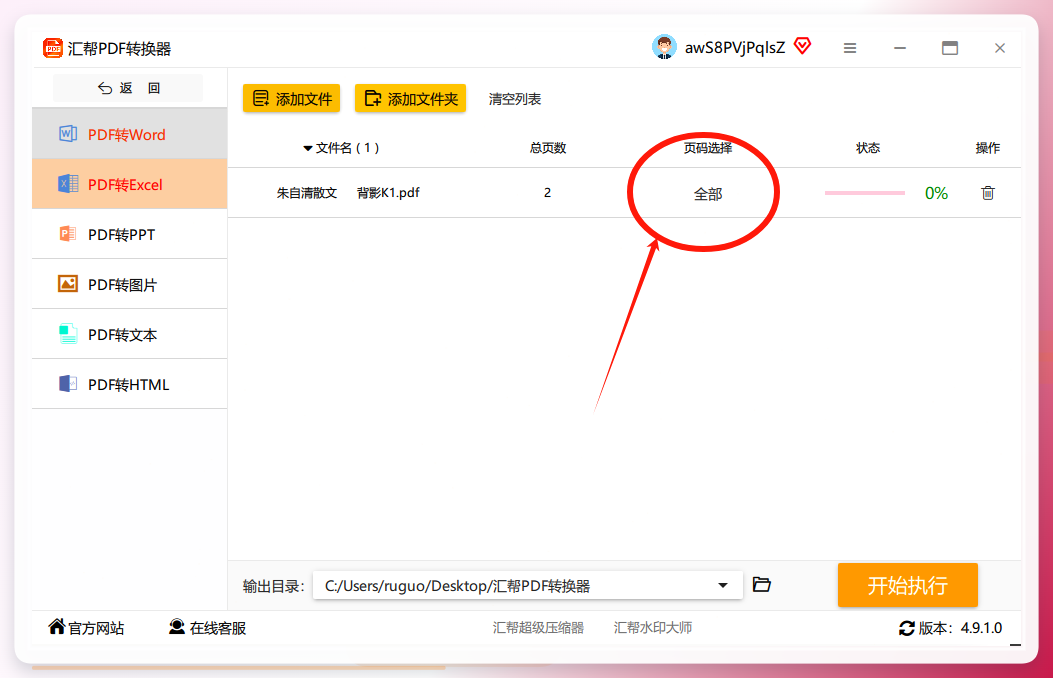Open 在线客服 support link
This screenshot has height=678, width=1053.
click(207, 628)
